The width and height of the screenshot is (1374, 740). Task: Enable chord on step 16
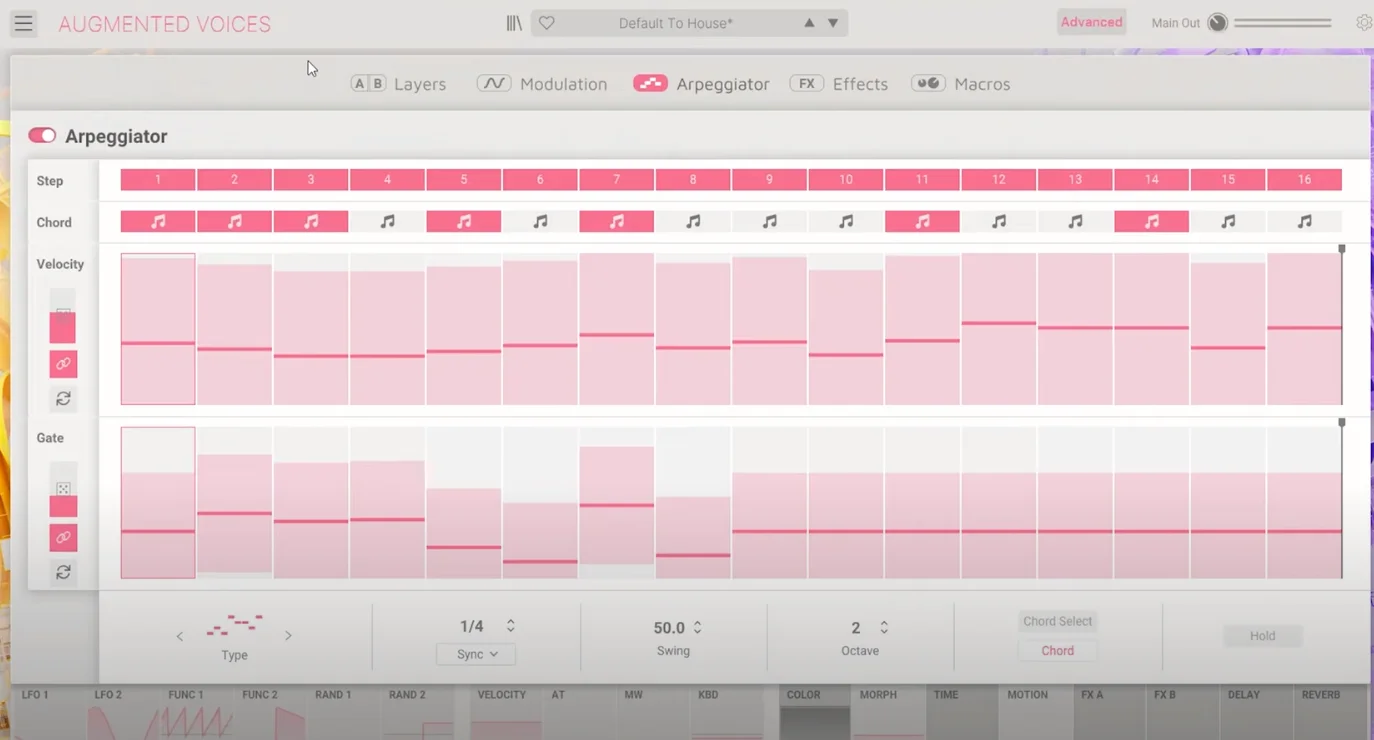pyautogui.click(x=1304, y=222)
